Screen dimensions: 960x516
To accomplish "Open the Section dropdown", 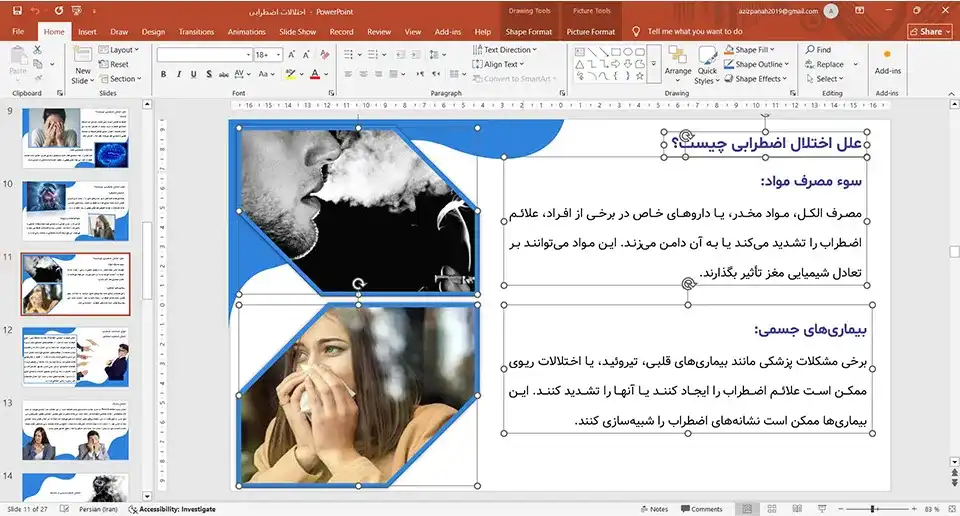I will point(120,79).
